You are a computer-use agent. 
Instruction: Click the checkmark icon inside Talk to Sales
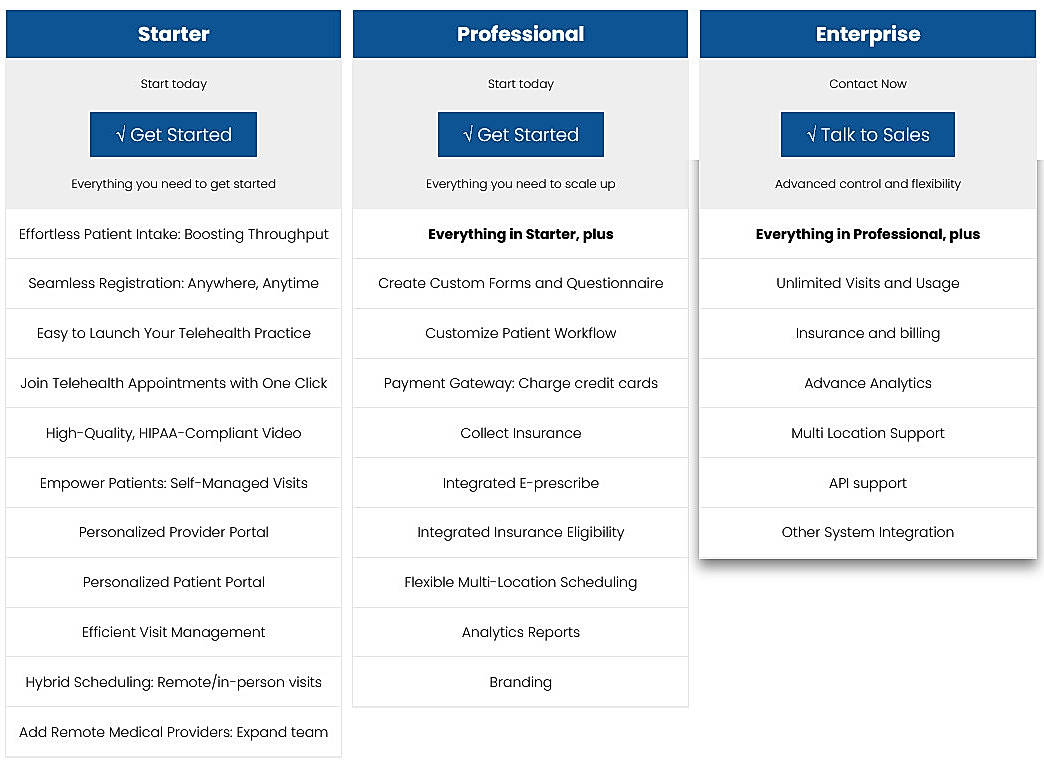pyautogui.click(x=812, y=133)
